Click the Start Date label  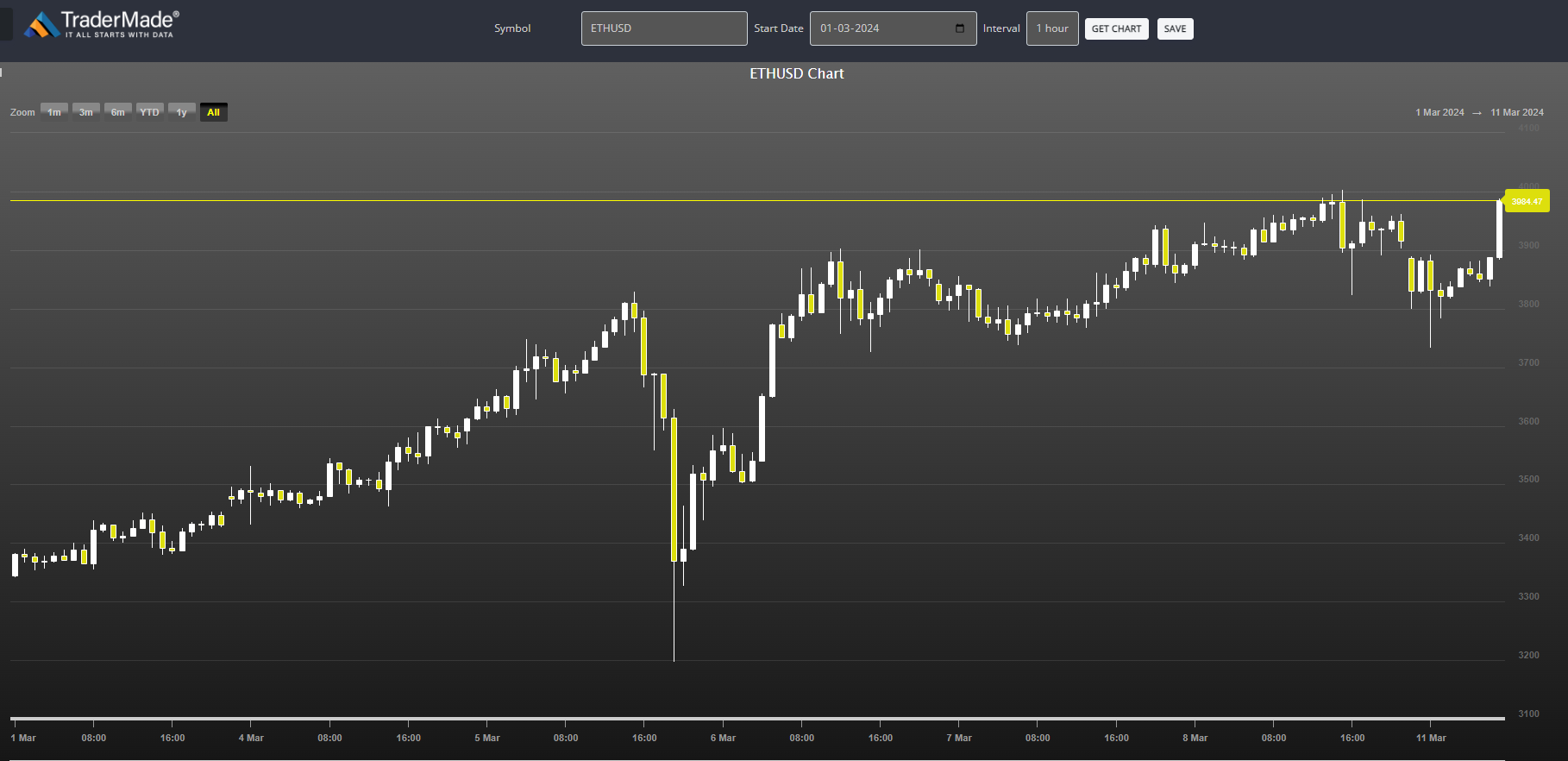pos(779,28)
